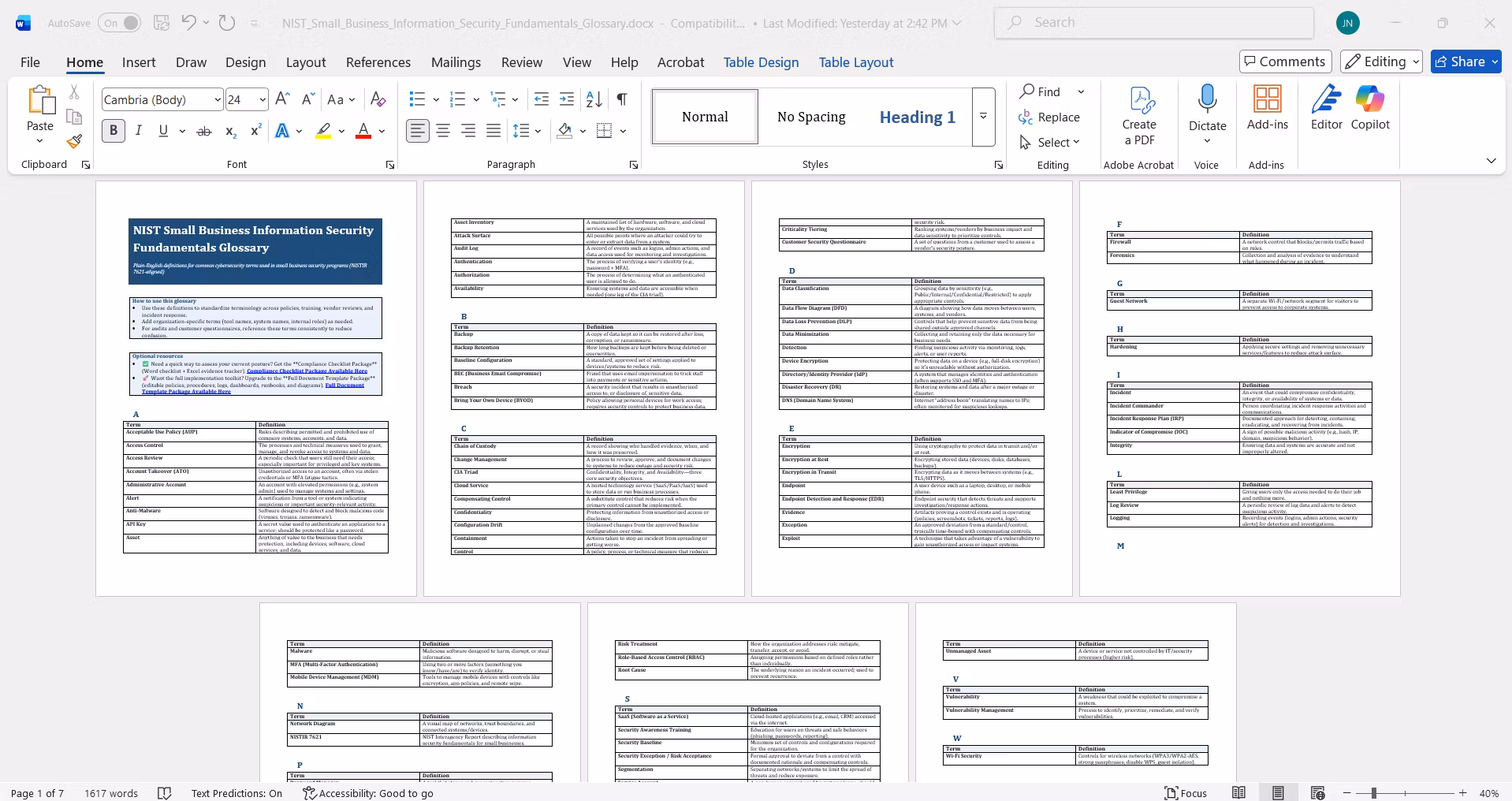Toggle Print Layout view

1278,793
